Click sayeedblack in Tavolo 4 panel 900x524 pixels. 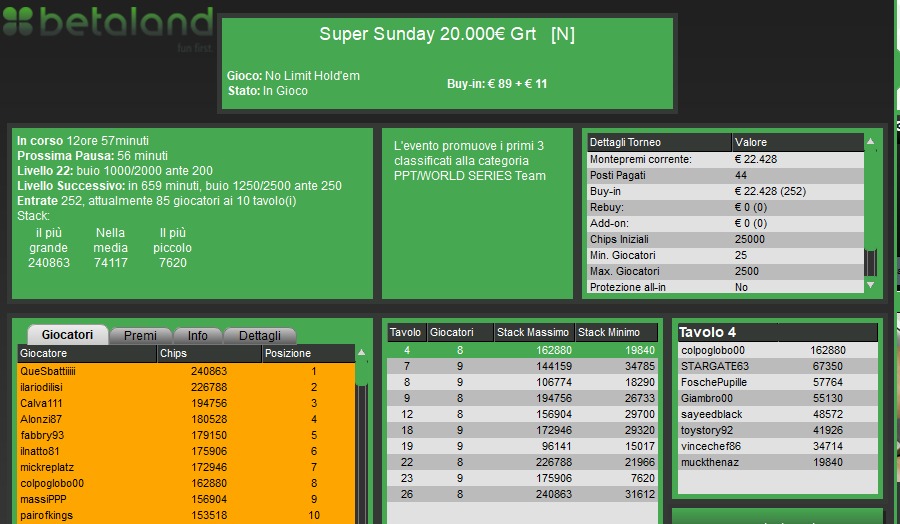778,414
